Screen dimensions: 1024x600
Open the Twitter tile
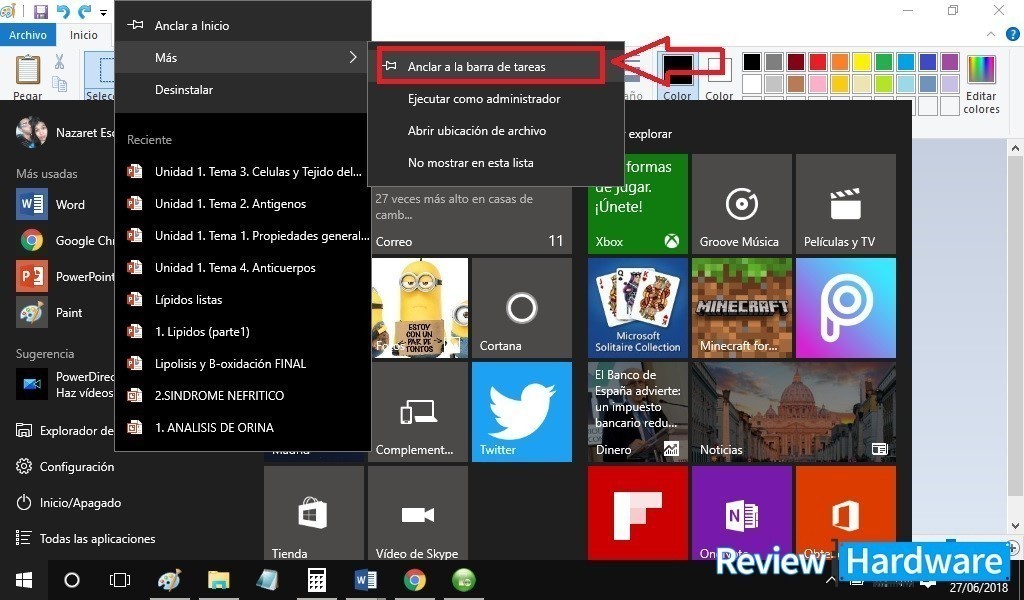point(521,411)
